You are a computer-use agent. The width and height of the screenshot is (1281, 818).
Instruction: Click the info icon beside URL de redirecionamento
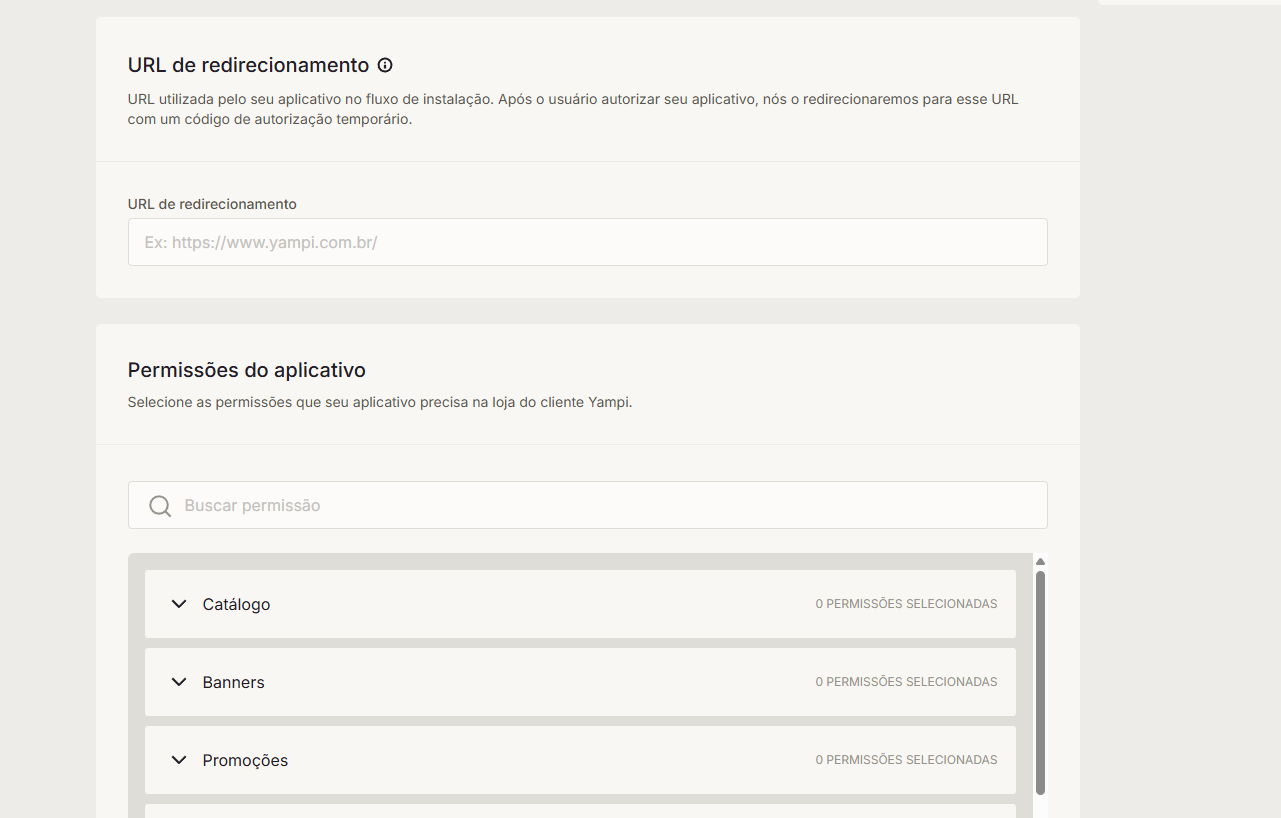click(385, 65)
